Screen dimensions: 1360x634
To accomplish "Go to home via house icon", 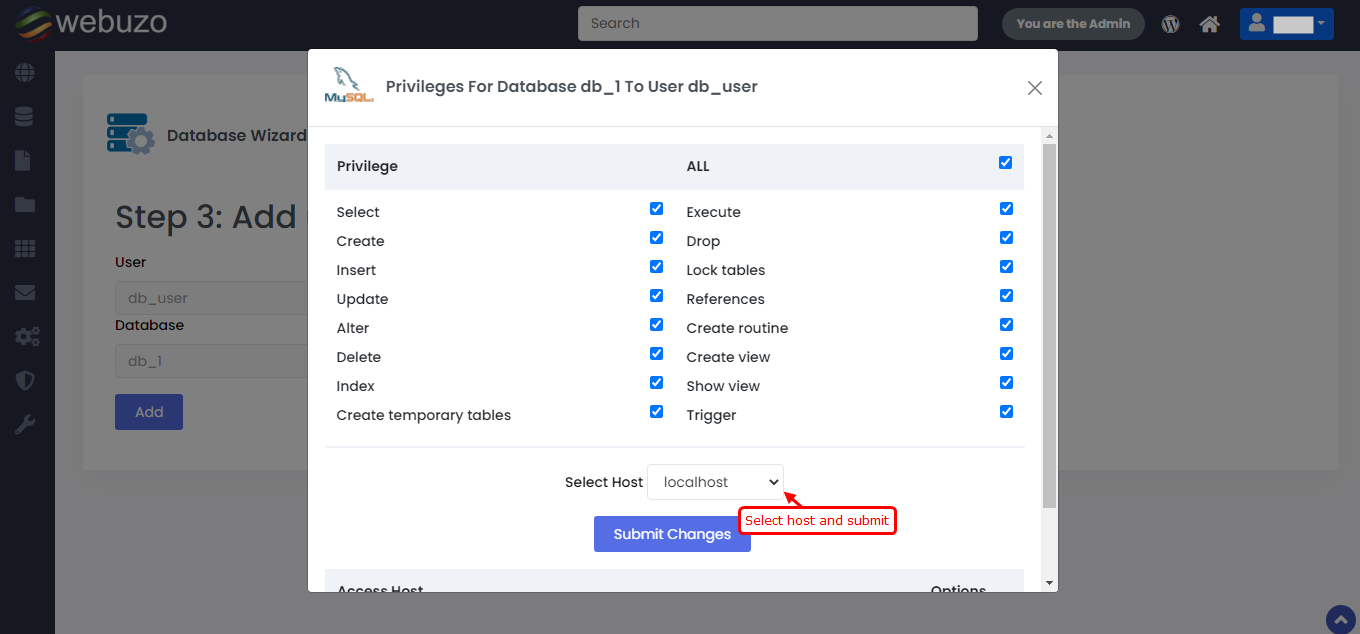I will pos(1210,24).
